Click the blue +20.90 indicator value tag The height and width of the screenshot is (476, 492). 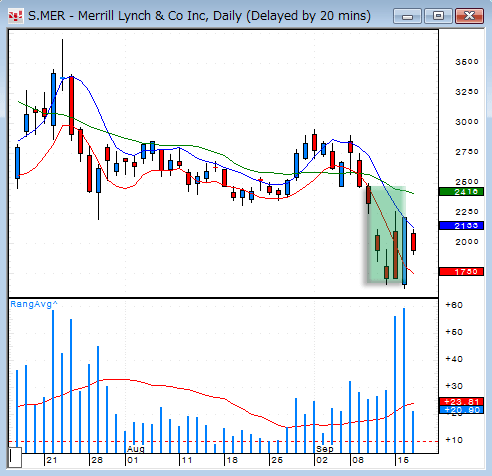coord(461,410)
